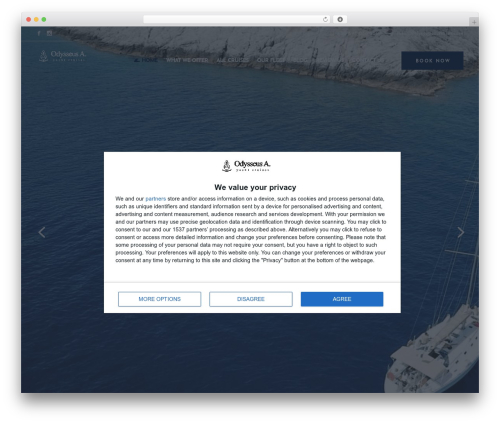This screenshot has width=500, height=423.
Task: Click the AGREE button
Action: tap(342, 299)
